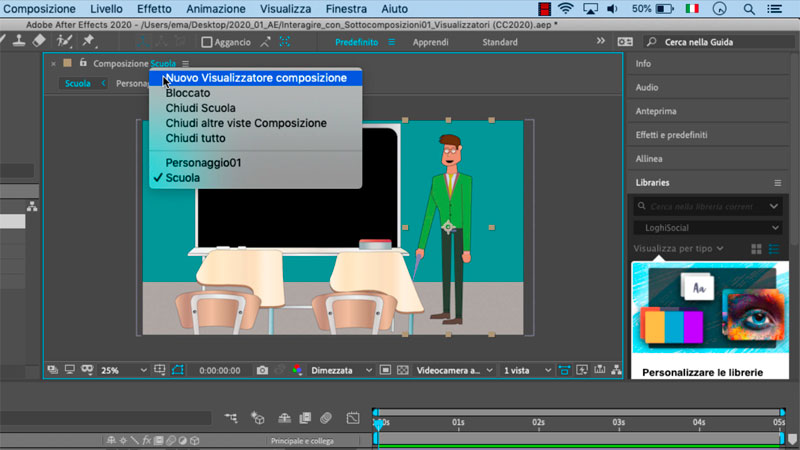
Task: Click the 0:00:00:00 current time
Action: (x=219, y=370)
